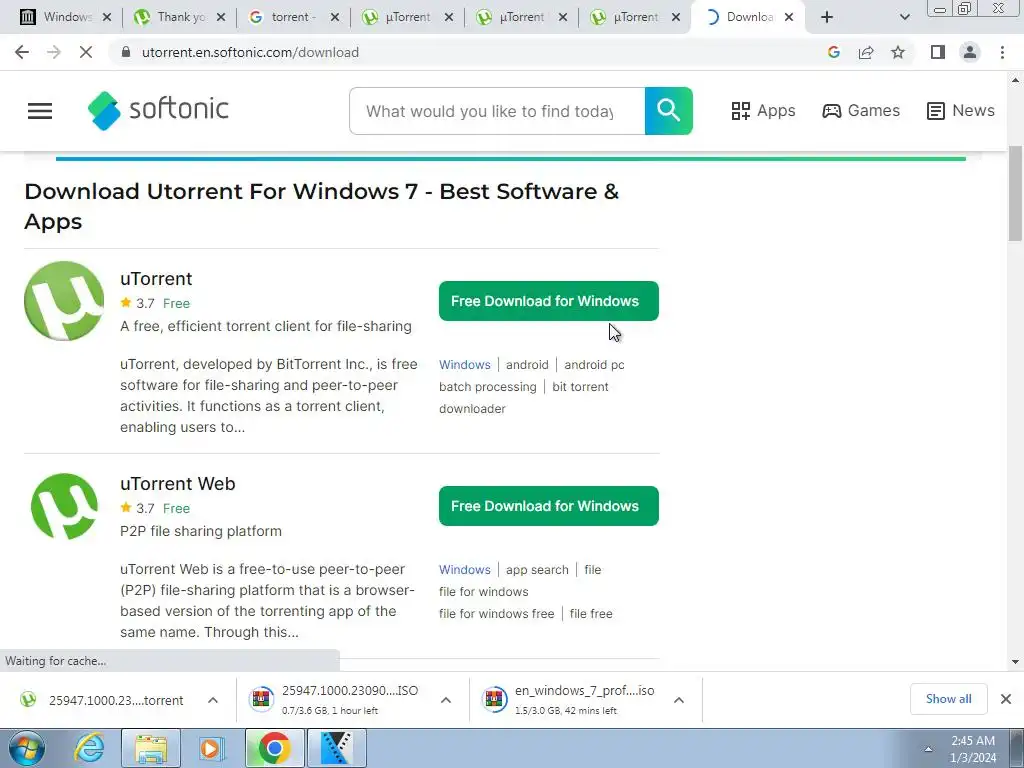
Task: Click Show all downloads
Action: [948, 699]
